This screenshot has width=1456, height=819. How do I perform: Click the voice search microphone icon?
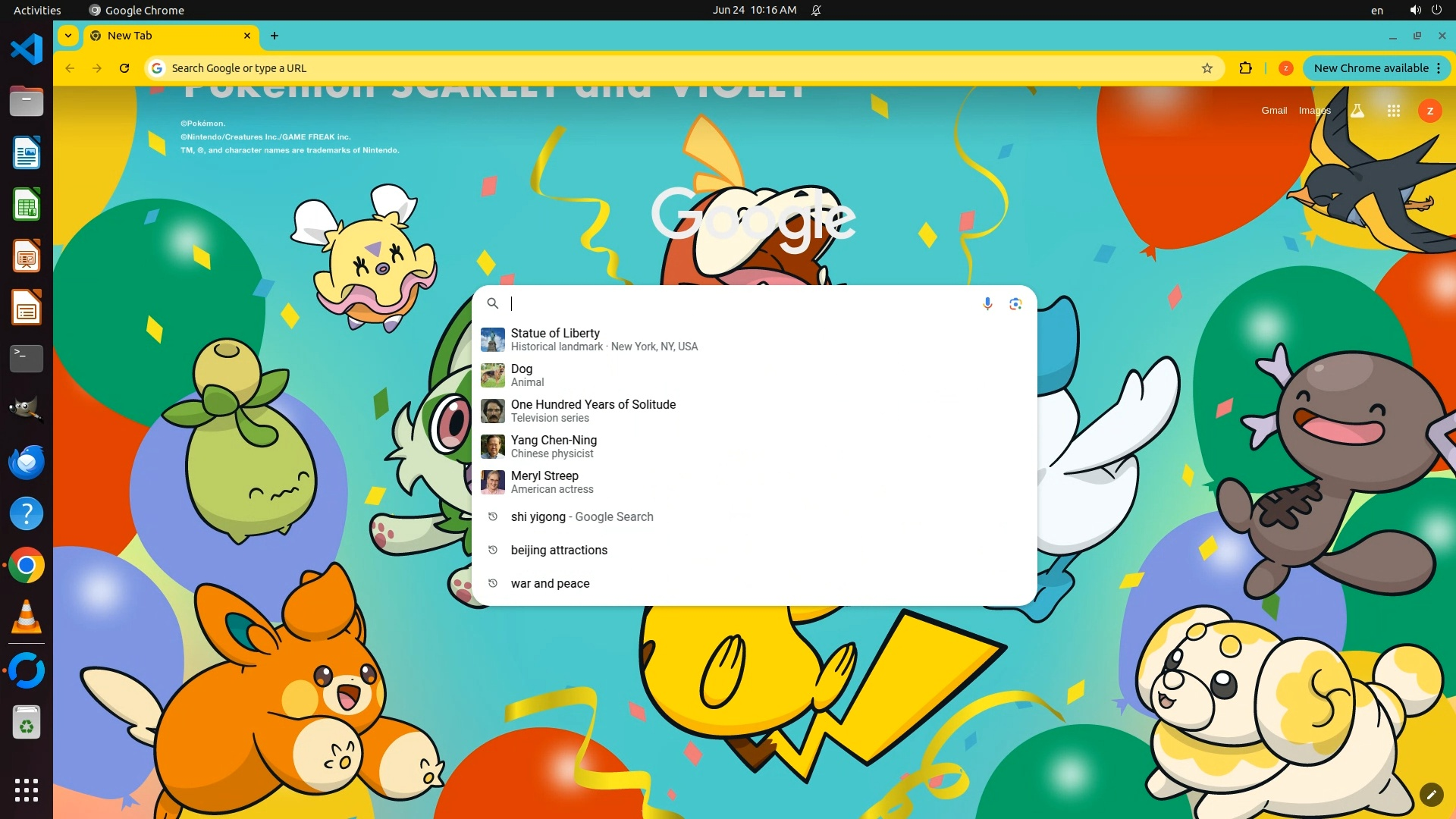coord(987,303)
